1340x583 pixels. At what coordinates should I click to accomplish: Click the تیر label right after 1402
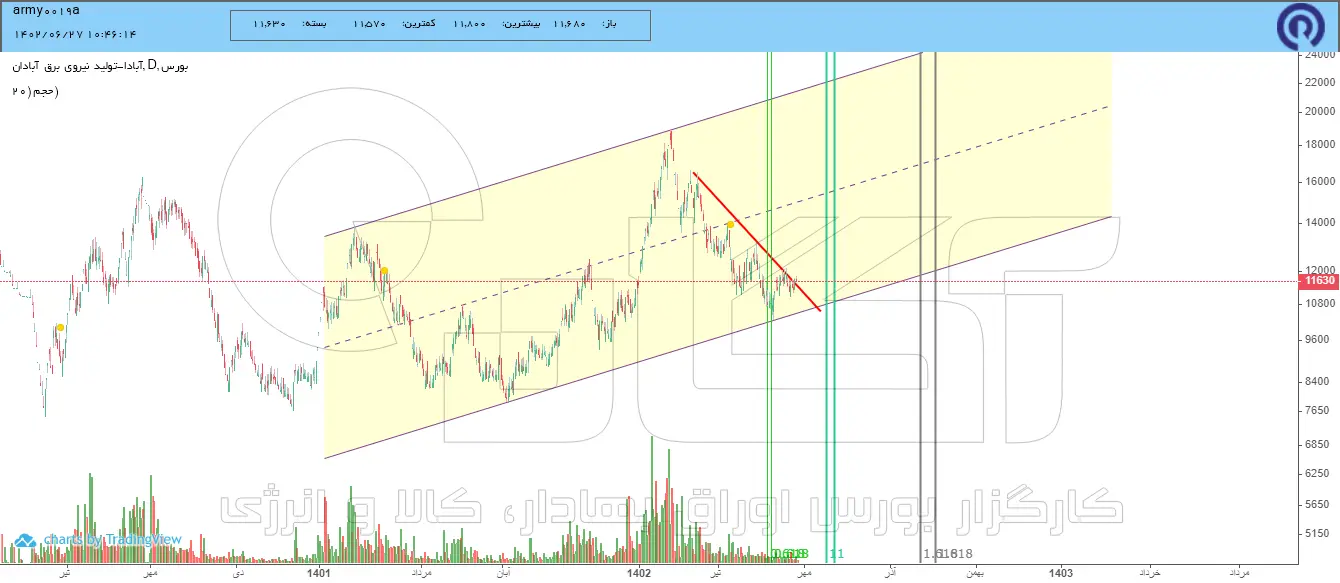tap(716, 573)
